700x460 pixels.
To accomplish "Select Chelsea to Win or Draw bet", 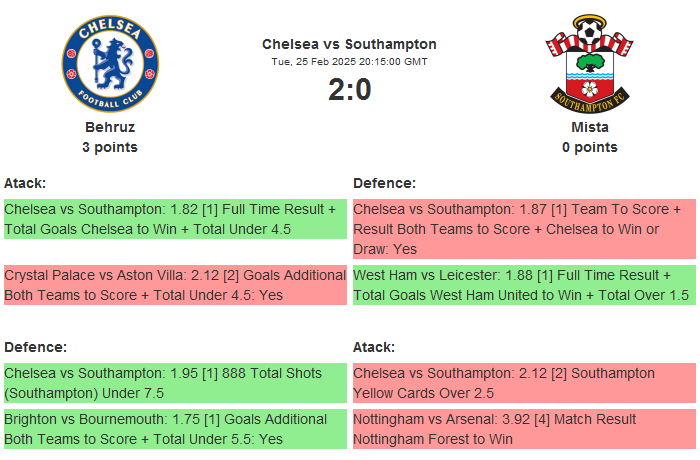I will (x=524, y=229).
